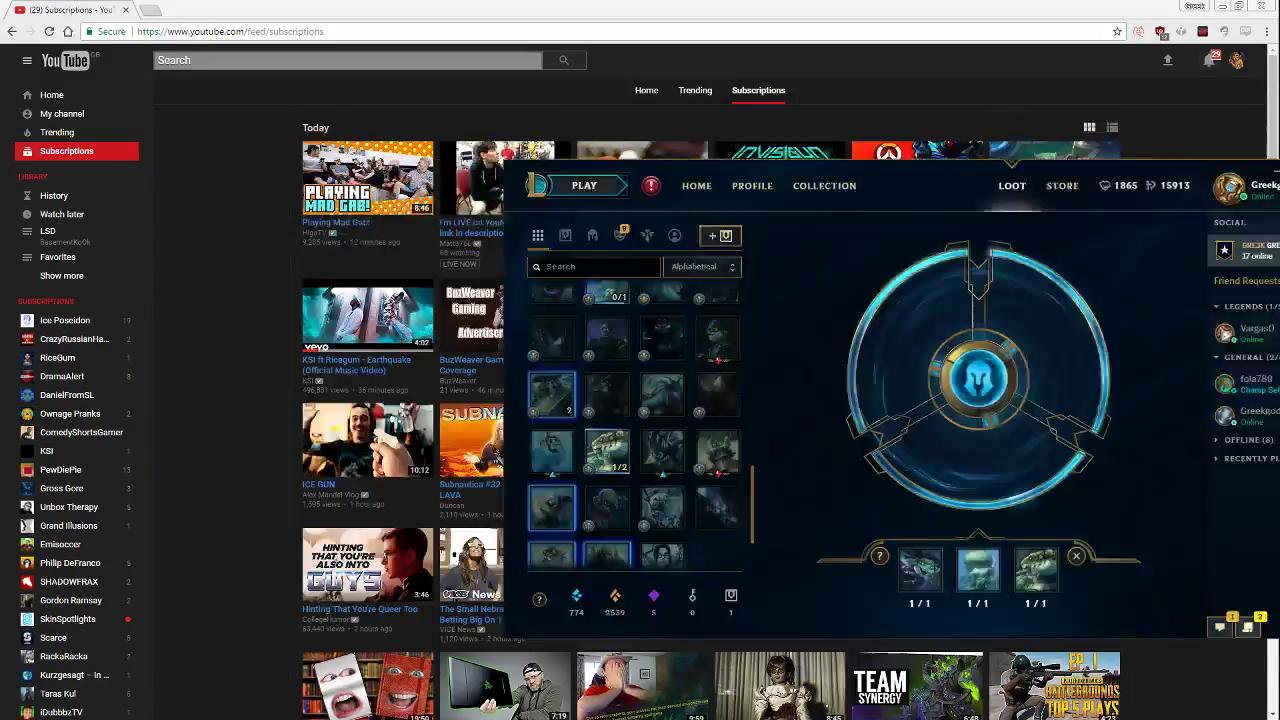Open the reroll help question mark icon
This screenshot has width=1280, height=720.
880,556
